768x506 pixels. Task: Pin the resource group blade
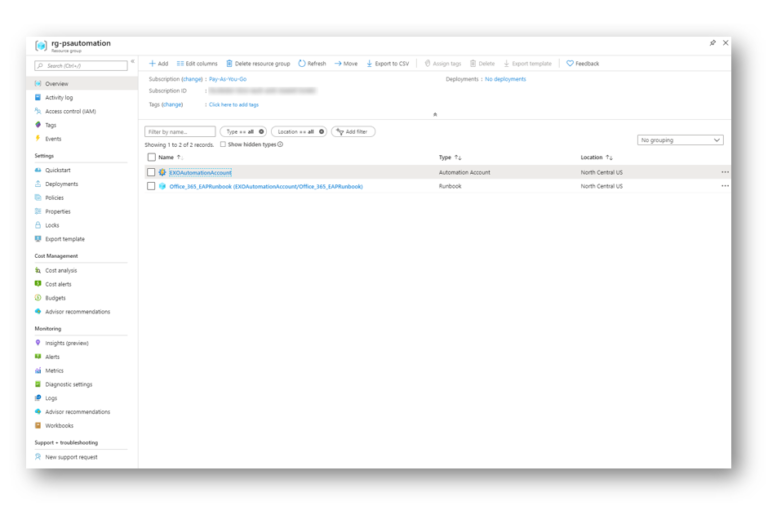[713, 43]
